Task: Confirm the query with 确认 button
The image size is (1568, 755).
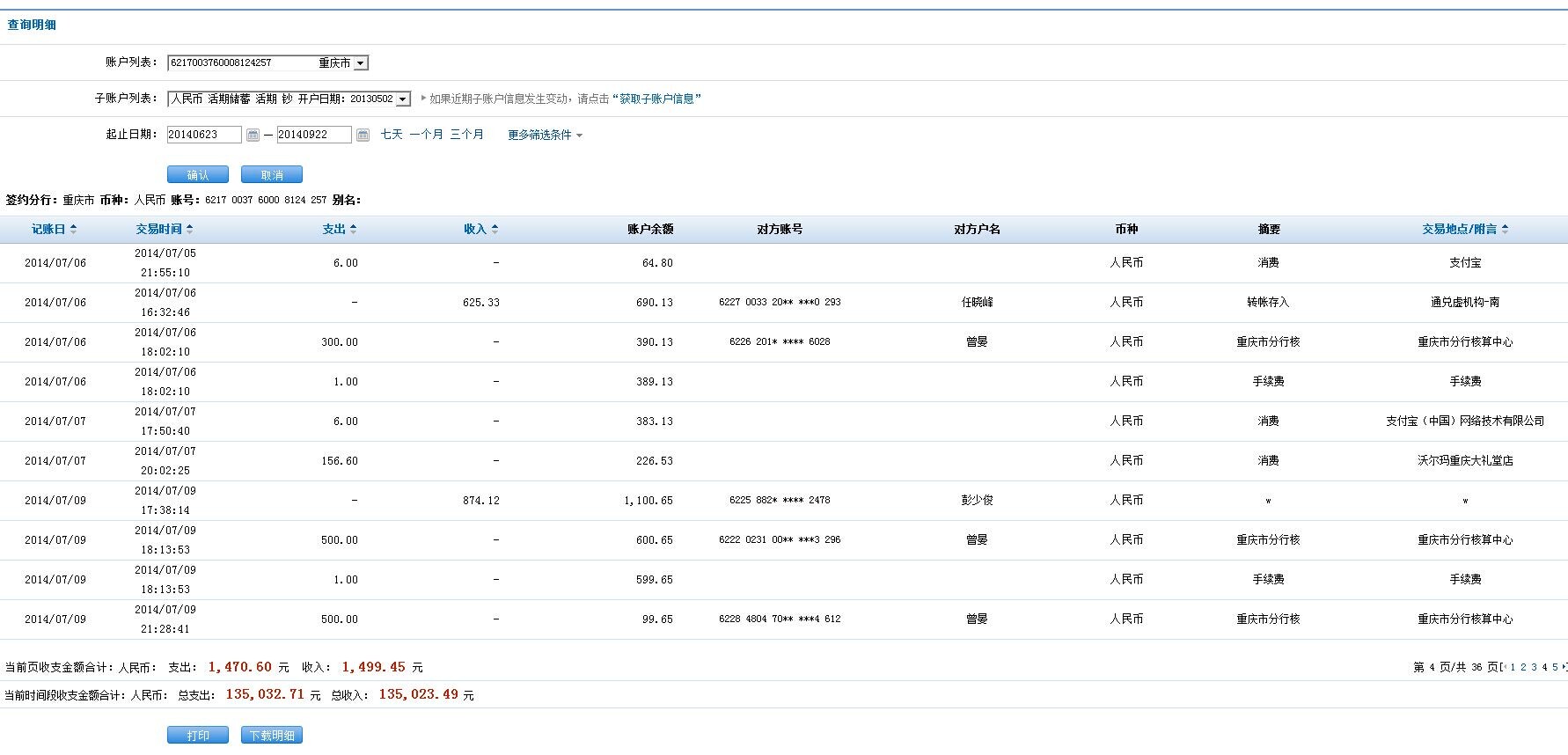Action: pos(198,175)
